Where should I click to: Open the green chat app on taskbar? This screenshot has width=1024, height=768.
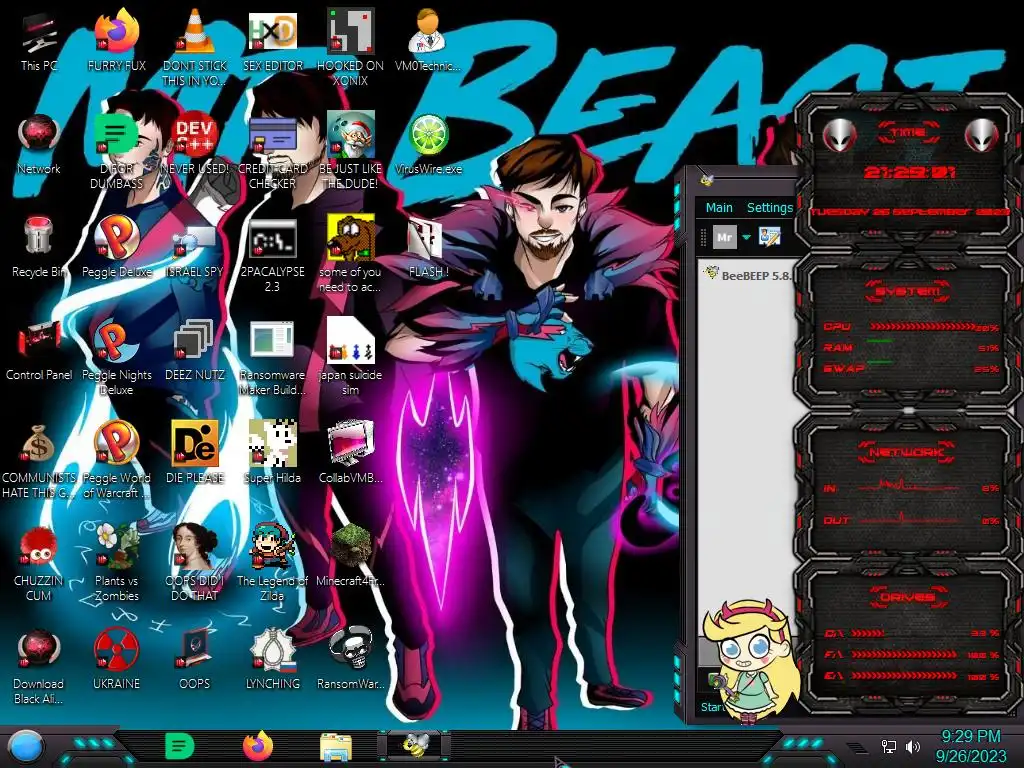180,746
